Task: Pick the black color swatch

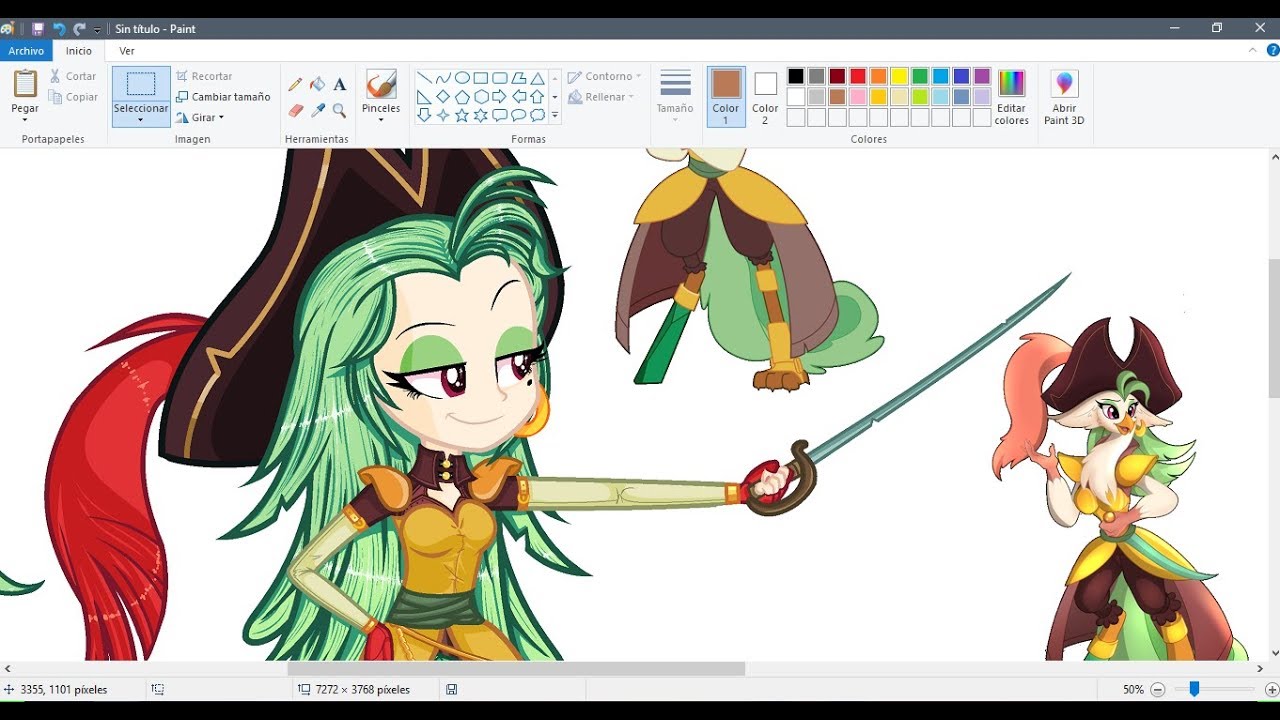Action: (796, 76)
